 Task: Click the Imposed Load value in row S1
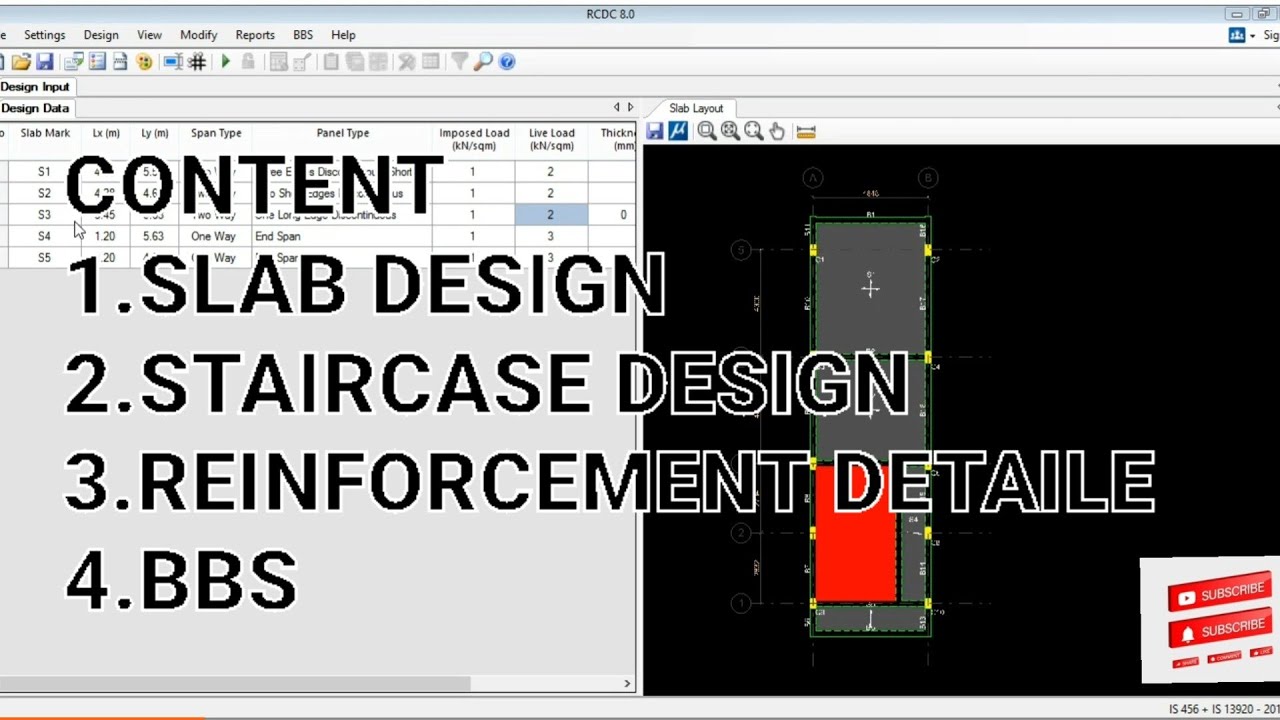(473, 172)
